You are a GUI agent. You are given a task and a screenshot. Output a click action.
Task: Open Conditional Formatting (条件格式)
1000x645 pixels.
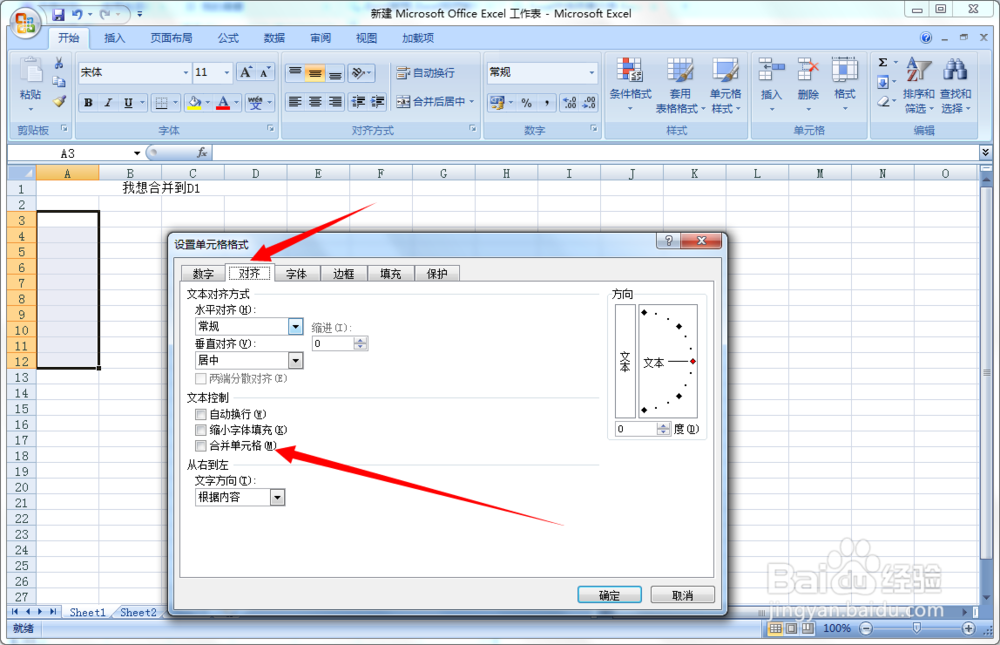[x=630, y=85]
